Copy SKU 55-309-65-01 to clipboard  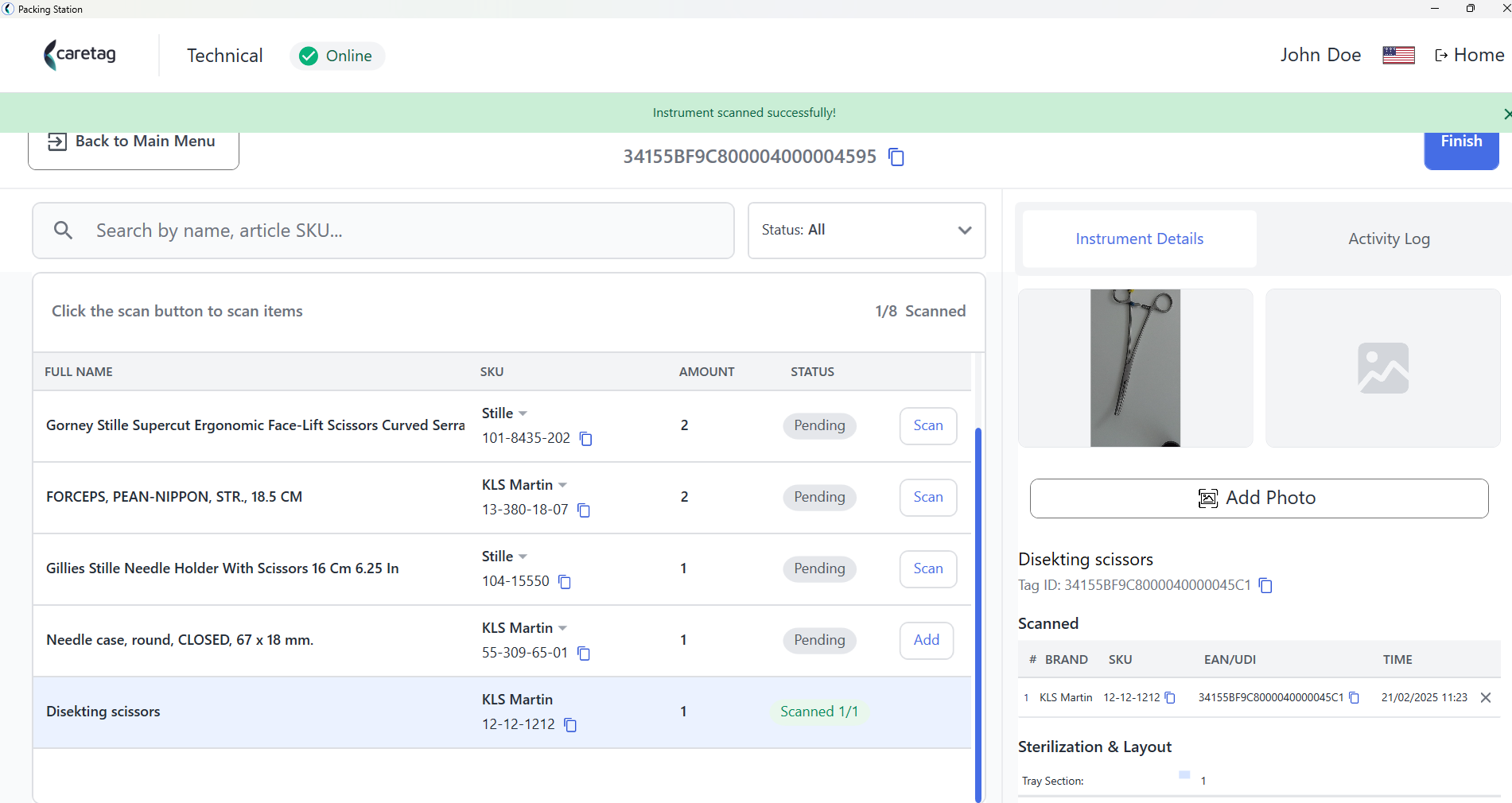[584, 654]
